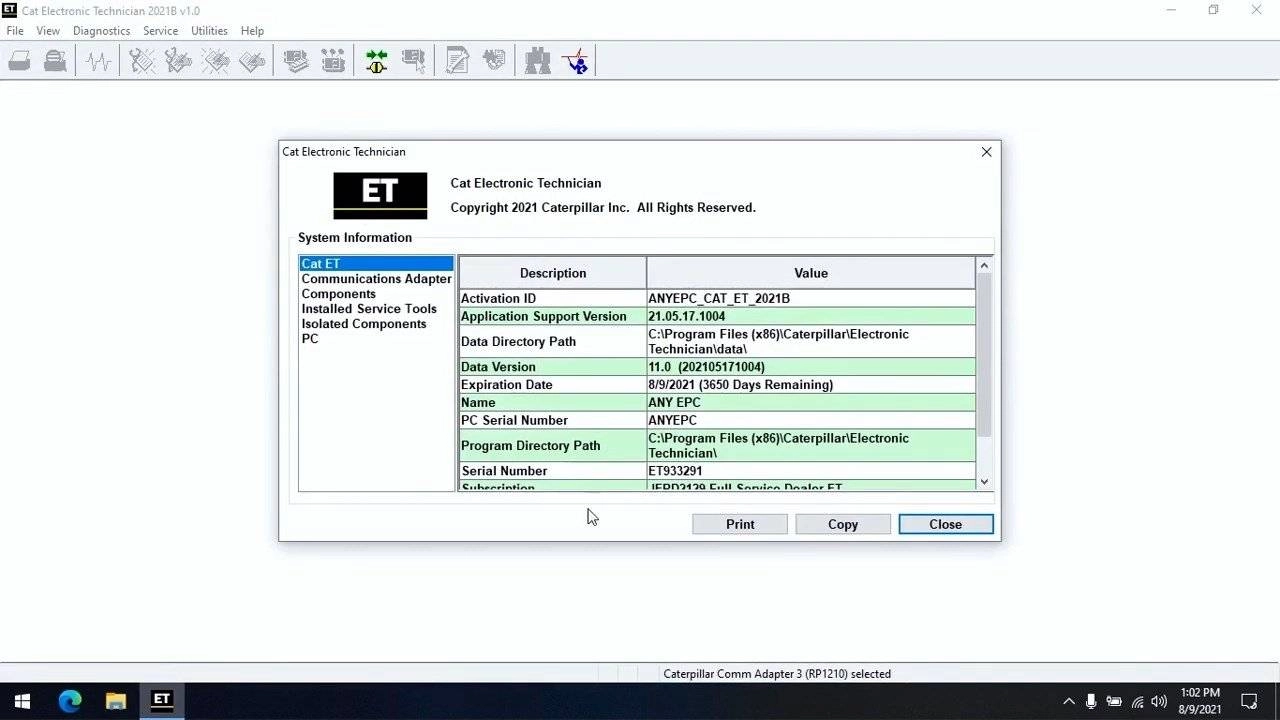The image size is (1280, 720).
Task: Click the ECM-with-cursor selection toolbar icon
Action: [x=413, y=61]
